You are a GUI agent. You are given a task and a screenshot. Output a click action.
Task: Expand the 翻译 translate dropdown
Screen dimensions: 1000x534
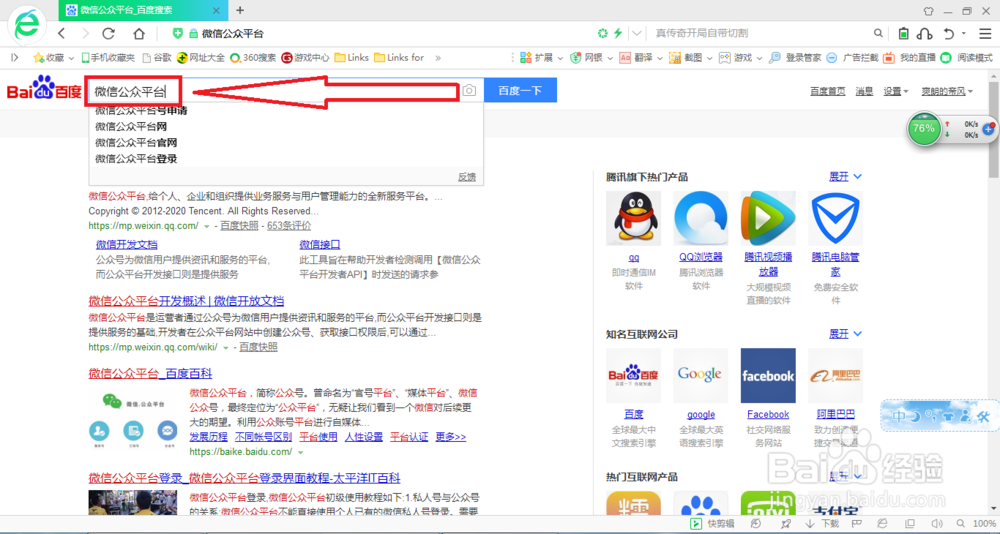(659, 58)
